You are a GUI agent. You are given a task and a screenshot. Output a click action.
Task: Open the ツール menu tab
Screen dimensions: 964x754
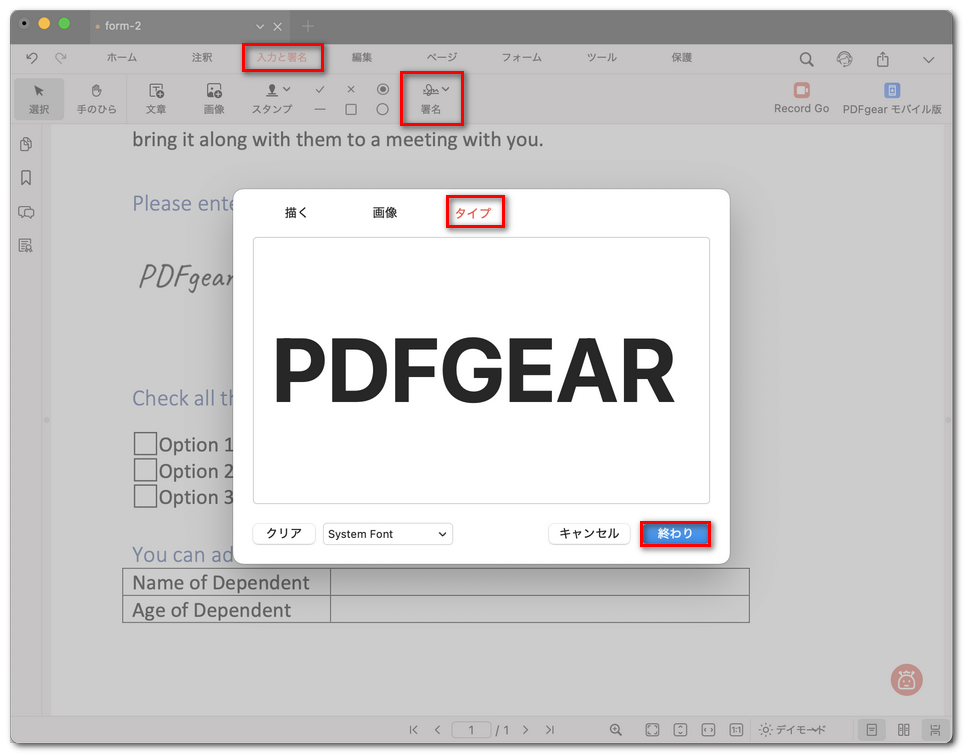pyautogui.click(x=601, y=57)
